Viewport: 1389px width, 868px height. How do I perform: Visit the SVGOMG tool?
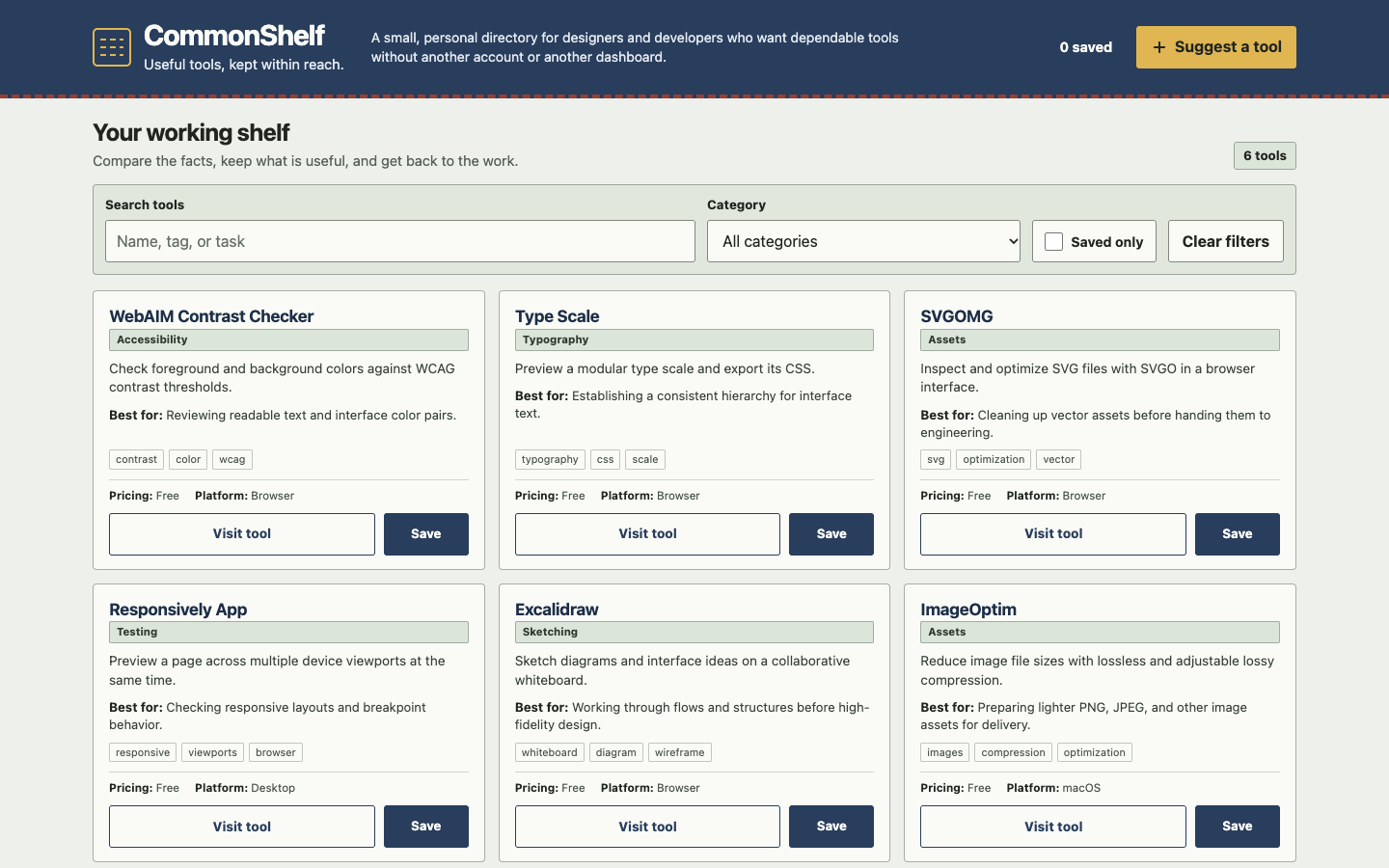pyautogui.click(x=1053, y=534)
